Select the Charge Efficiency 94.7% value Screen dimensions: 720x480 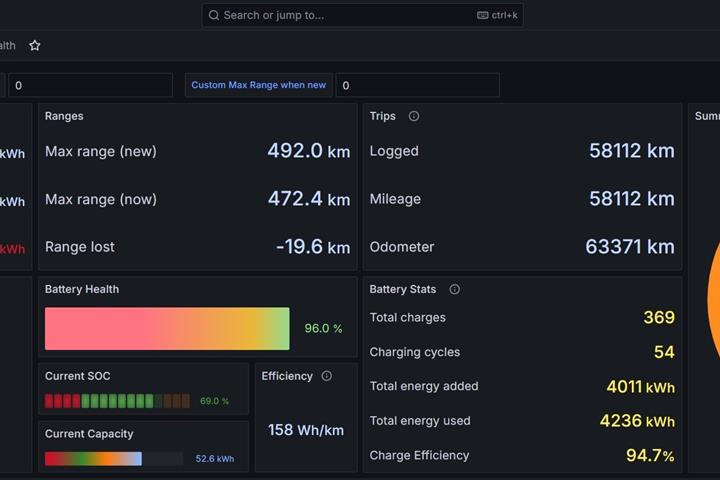coord(650,456)
